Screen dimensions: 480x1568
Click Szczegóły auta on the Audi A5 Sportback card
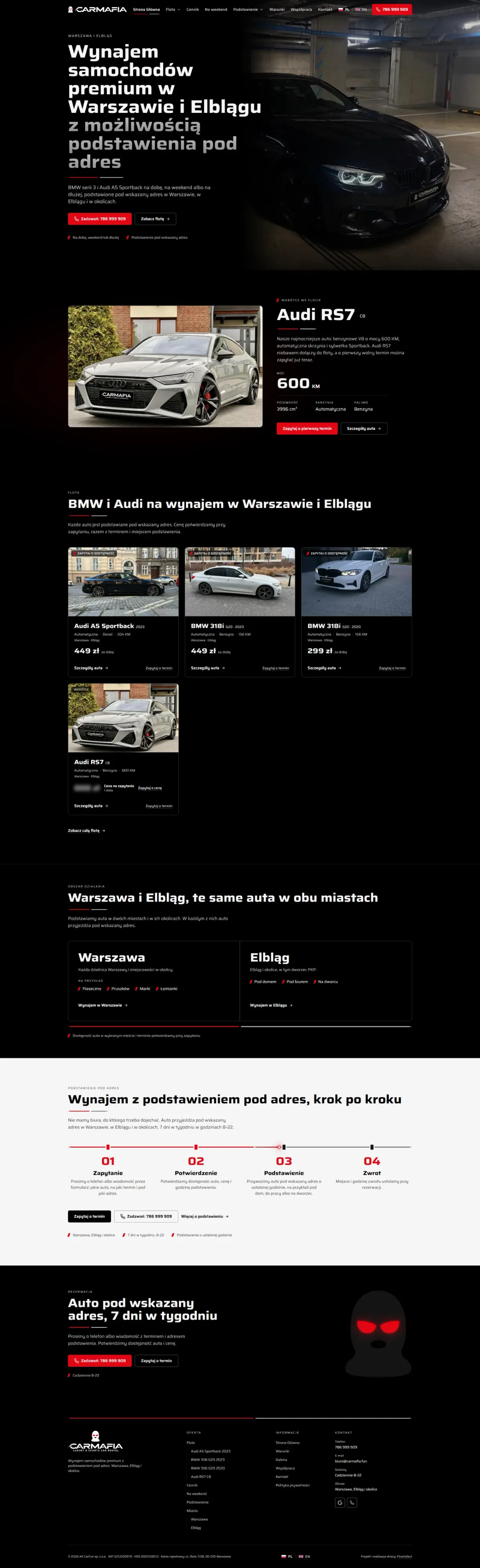click(x=91, y=668)
